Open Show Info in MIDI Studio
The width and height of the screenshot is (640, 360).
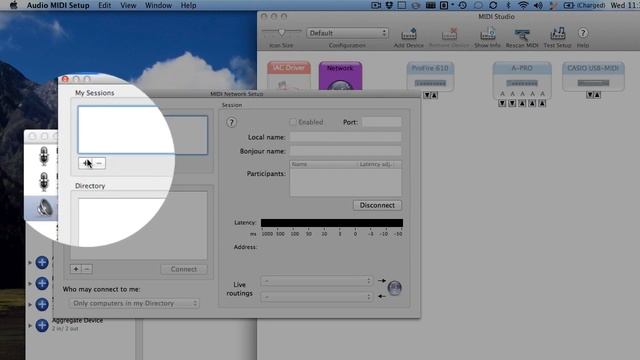coord(487,38)
